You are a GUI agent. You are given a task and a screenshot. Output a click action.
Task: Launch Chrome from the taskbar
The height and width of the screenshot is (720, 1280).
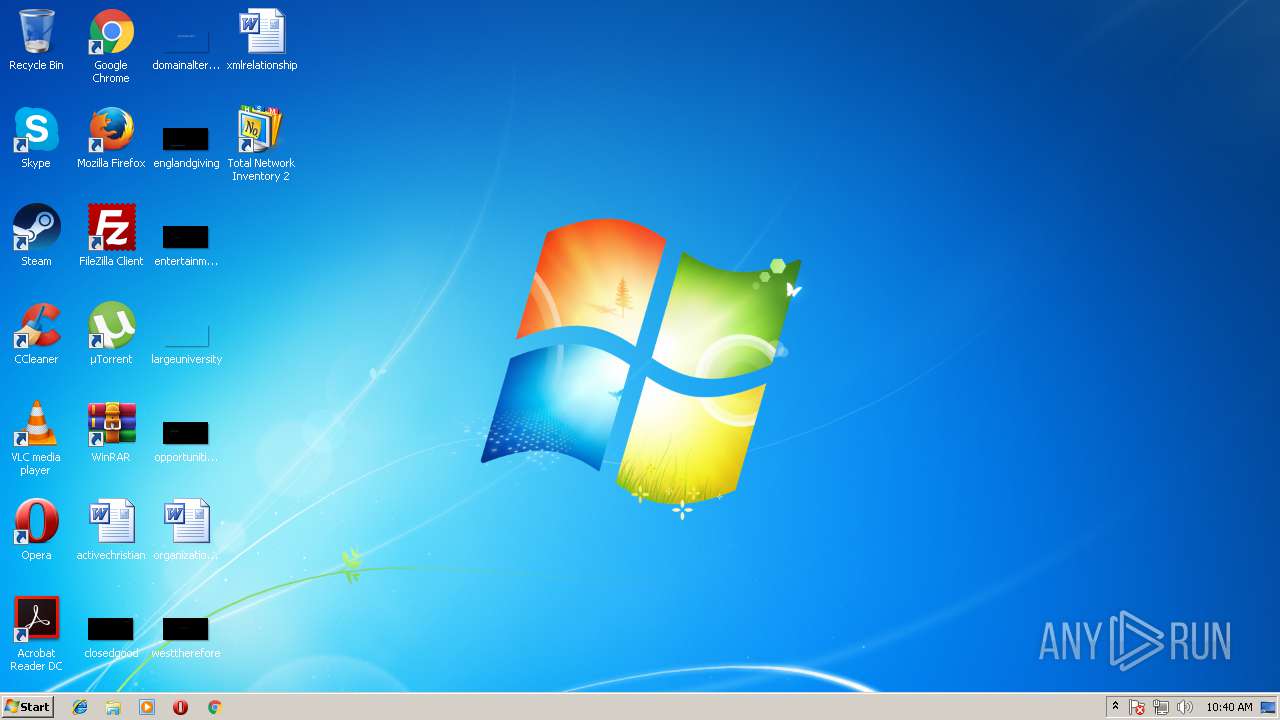click(214, 707)
